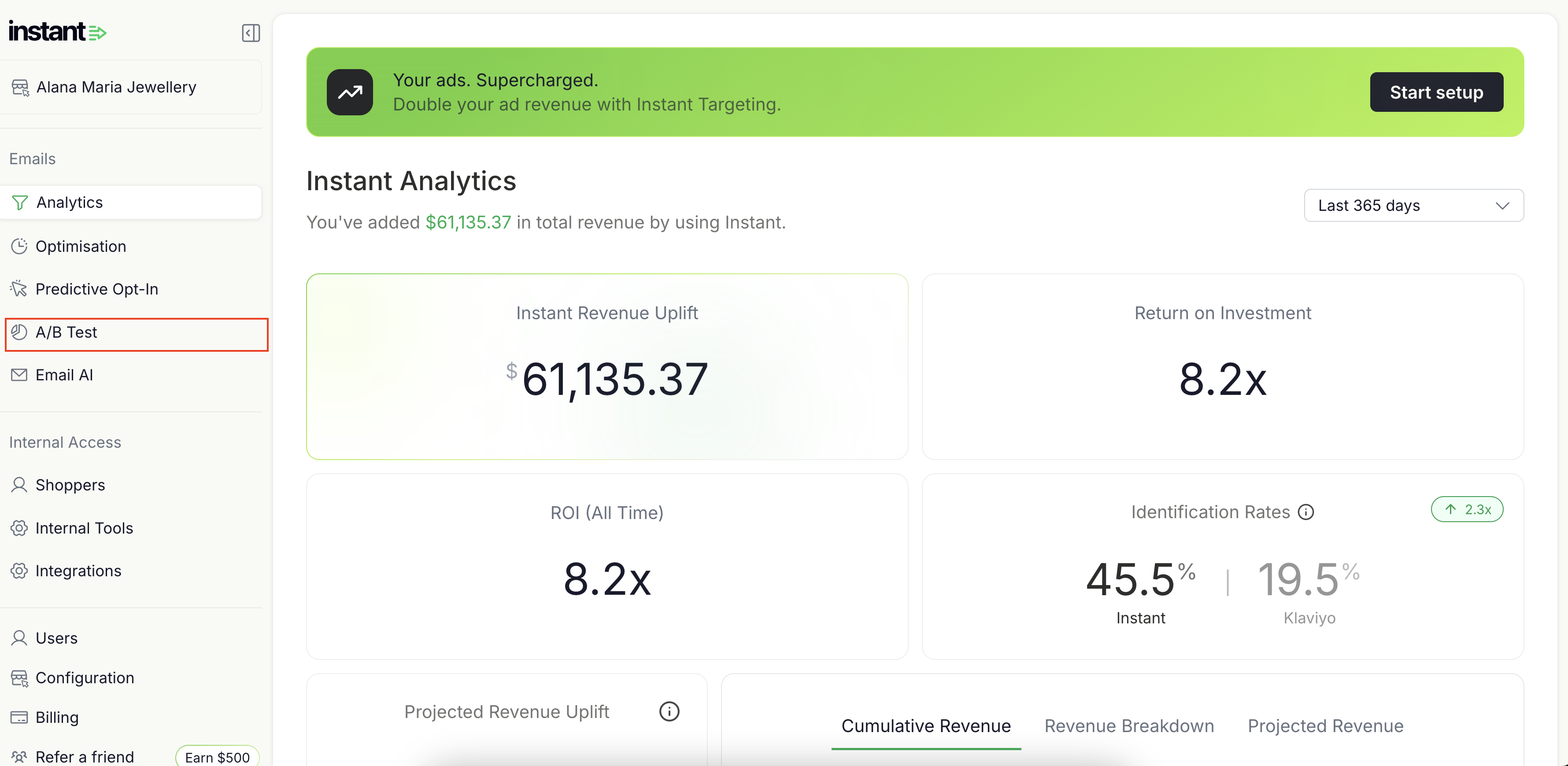Navigate to A/B Test
Viewport: 1568px width, 766px height.
[x=137, y=334]
